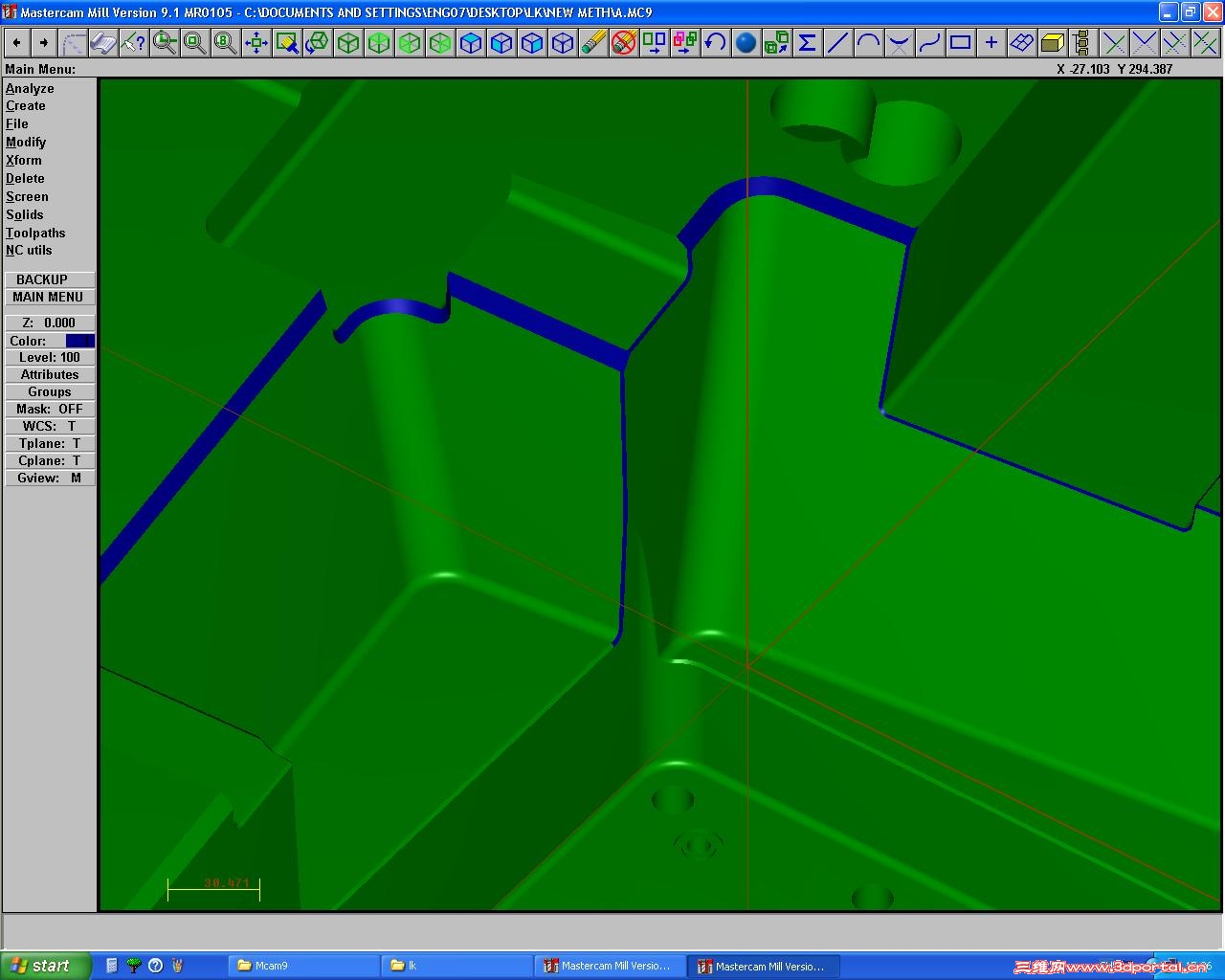Activate dynamic rotate cube icon
1225x980 pixels.
318,42
